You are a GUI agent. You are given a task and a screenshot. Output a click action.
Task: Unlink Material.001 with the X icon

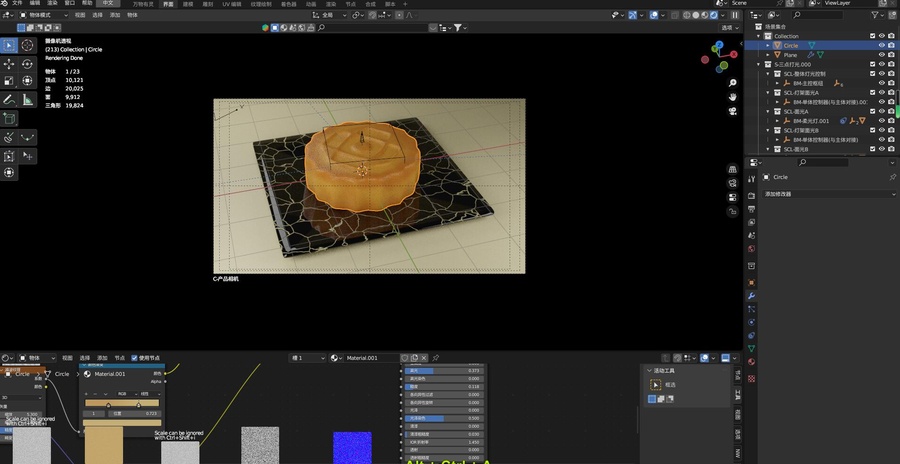coord(424,358)
